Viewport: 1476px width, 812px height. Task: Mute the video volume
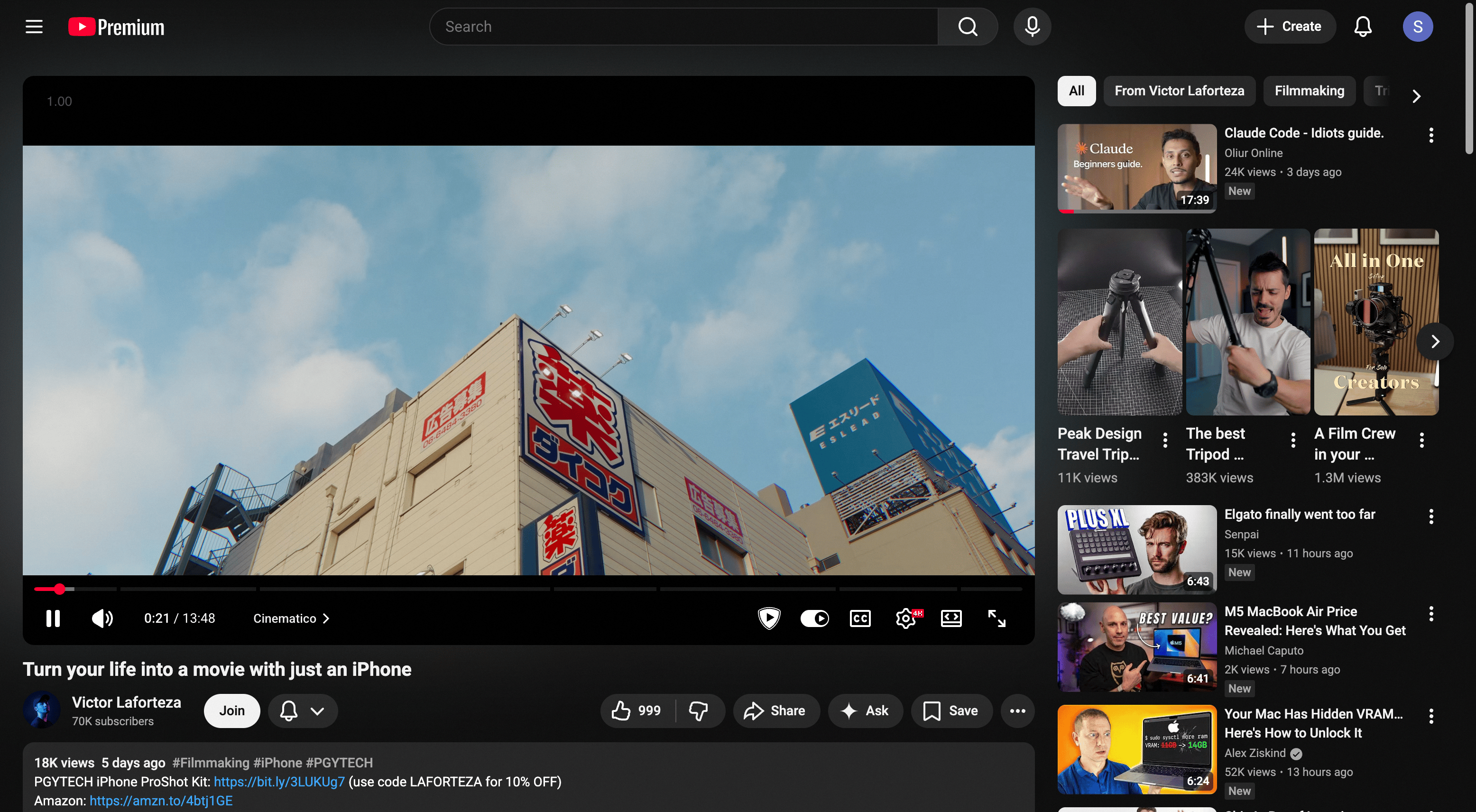[102, 618]
